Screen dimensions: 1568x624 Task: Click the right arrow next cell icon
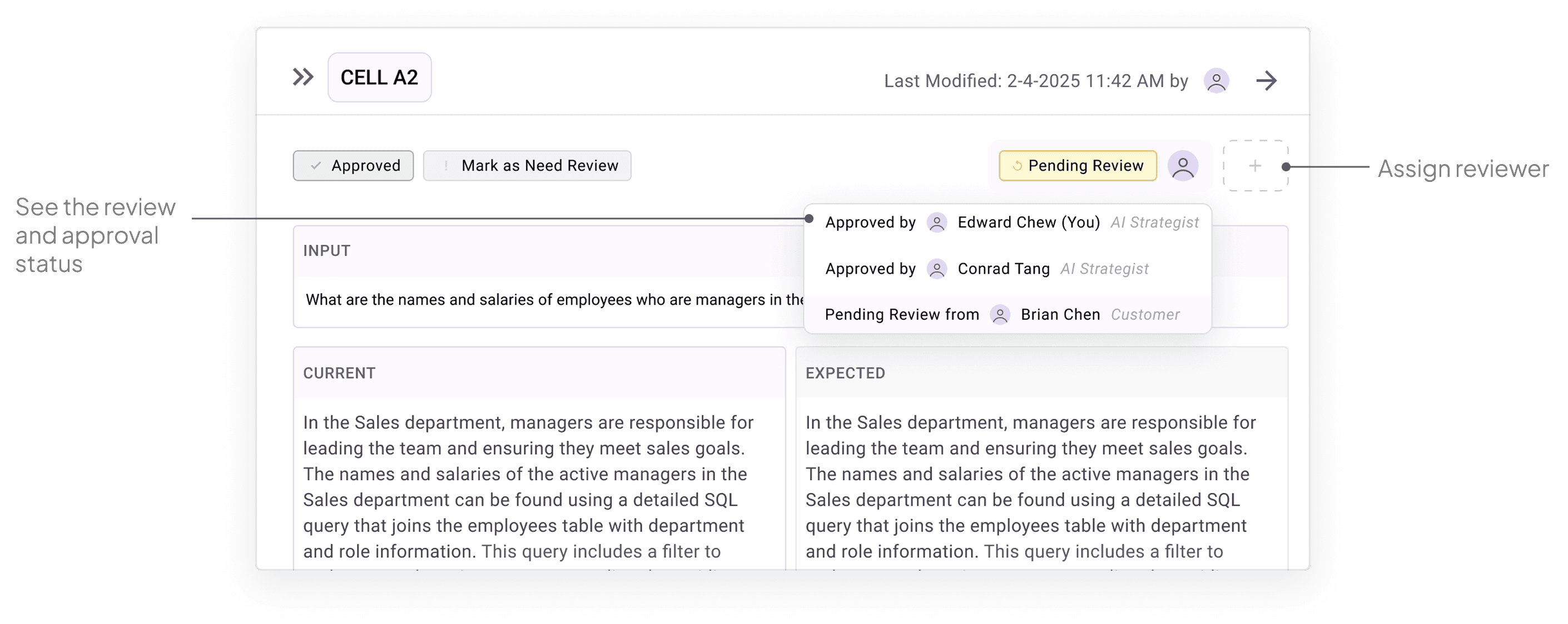click(x=1267, y=80)
